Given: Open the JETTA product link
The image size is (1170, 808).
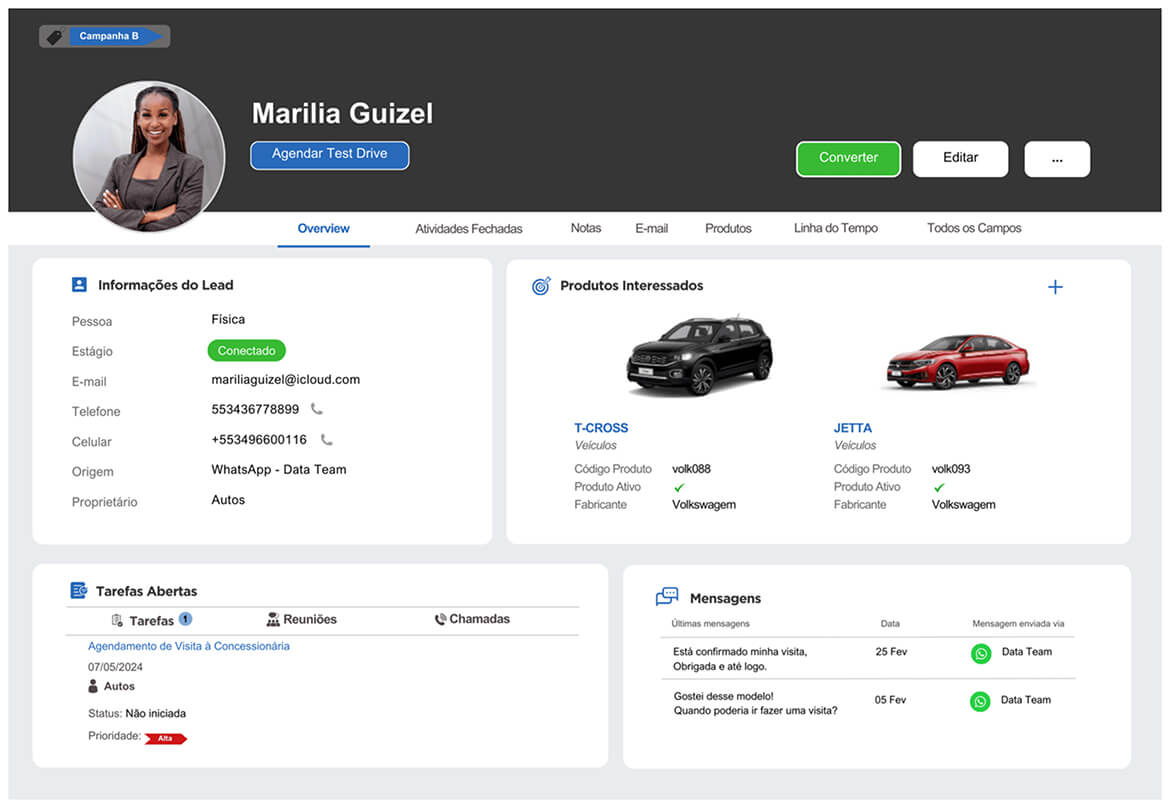Looking at the screenshot, I should (852, 428).
